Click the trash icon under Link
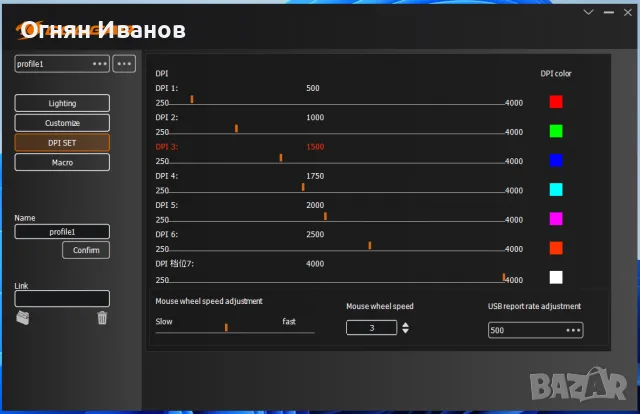This screenshot has height=414, width=640. [102, 318]
